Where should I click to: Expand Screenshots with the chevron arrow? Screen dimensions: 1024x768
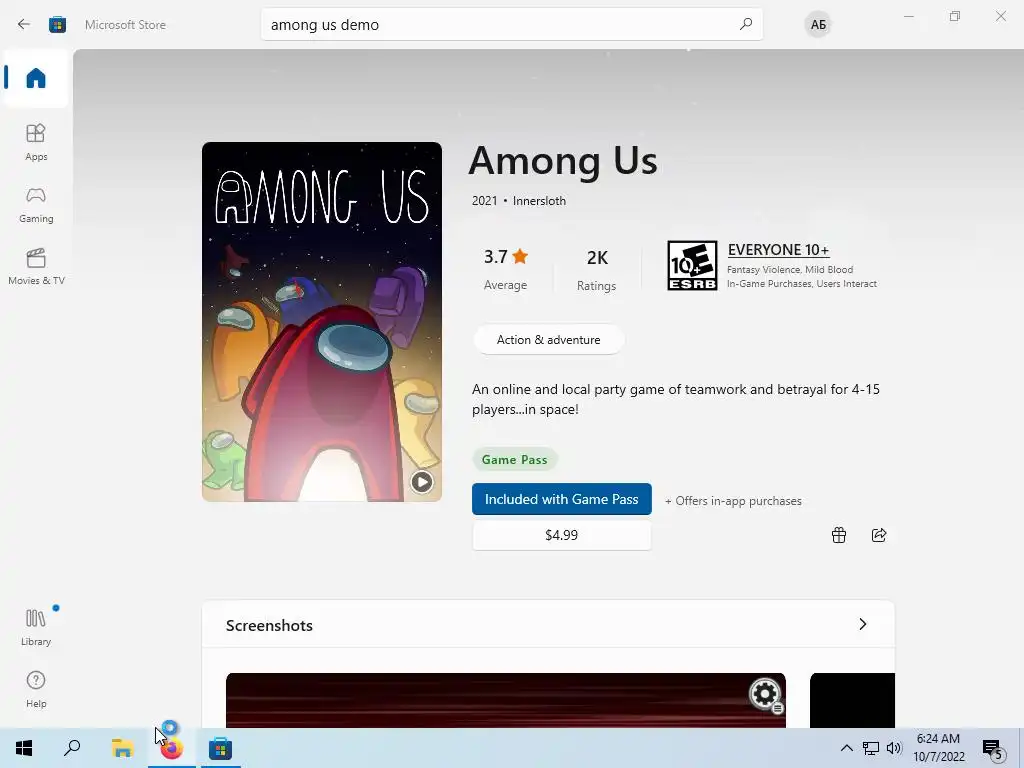pyautogui.click(x=863, y=624)
